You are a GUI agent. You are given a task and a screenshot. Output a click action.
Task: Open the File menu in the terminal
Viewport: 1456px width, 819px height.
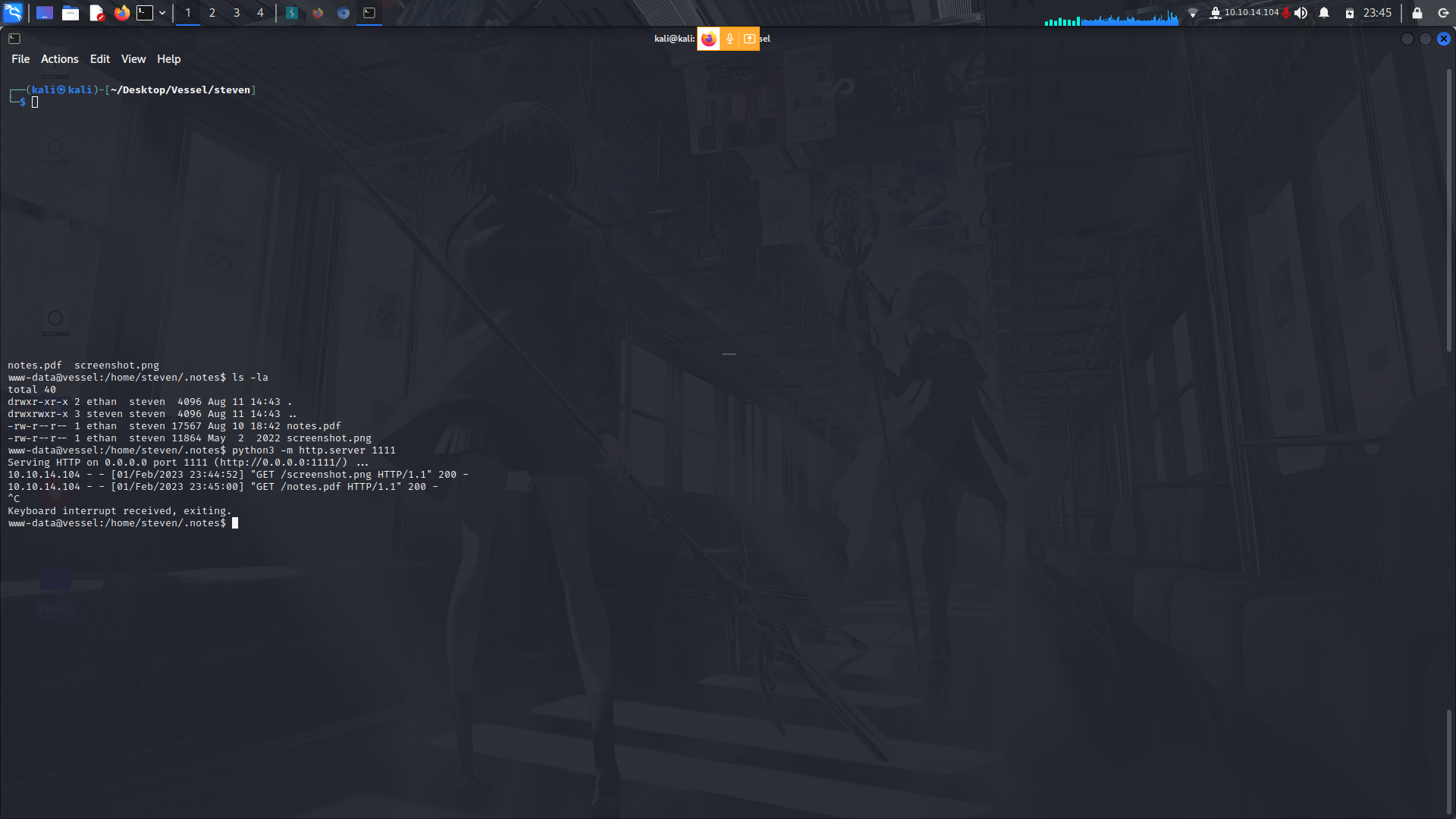pos(20,58)
